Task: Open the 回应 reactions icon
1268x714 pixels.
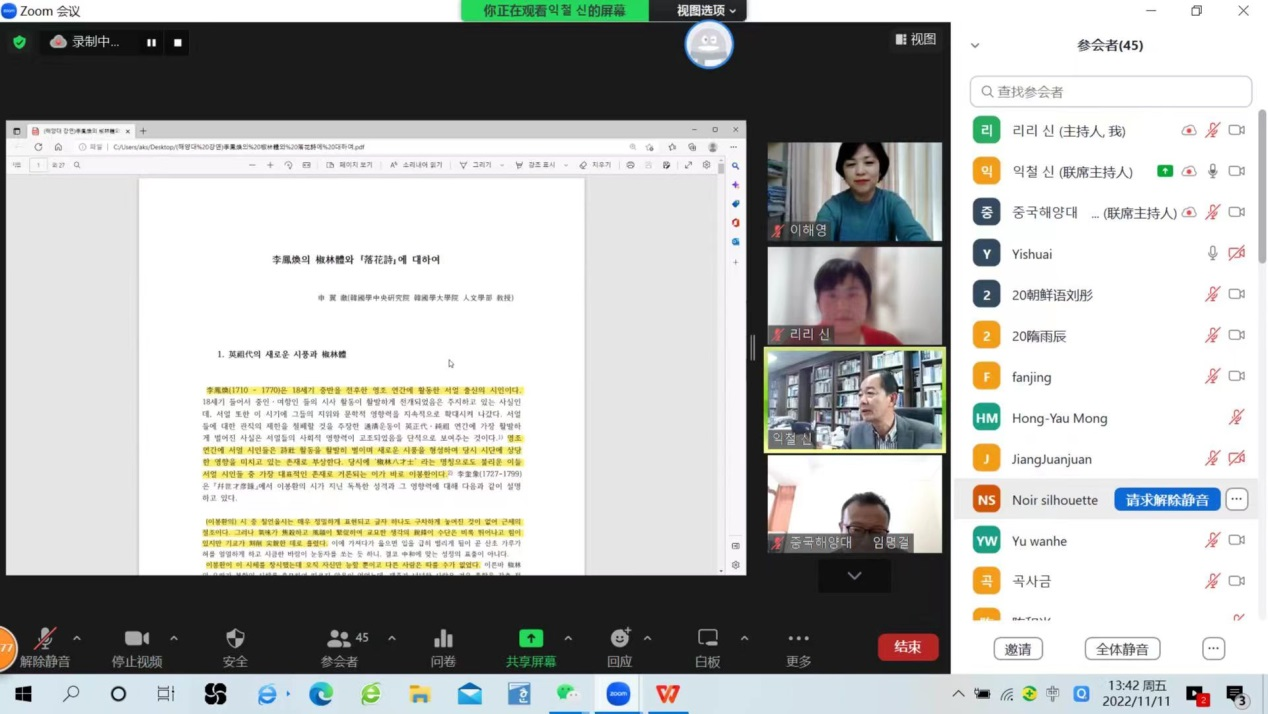Action: point(620,647)
